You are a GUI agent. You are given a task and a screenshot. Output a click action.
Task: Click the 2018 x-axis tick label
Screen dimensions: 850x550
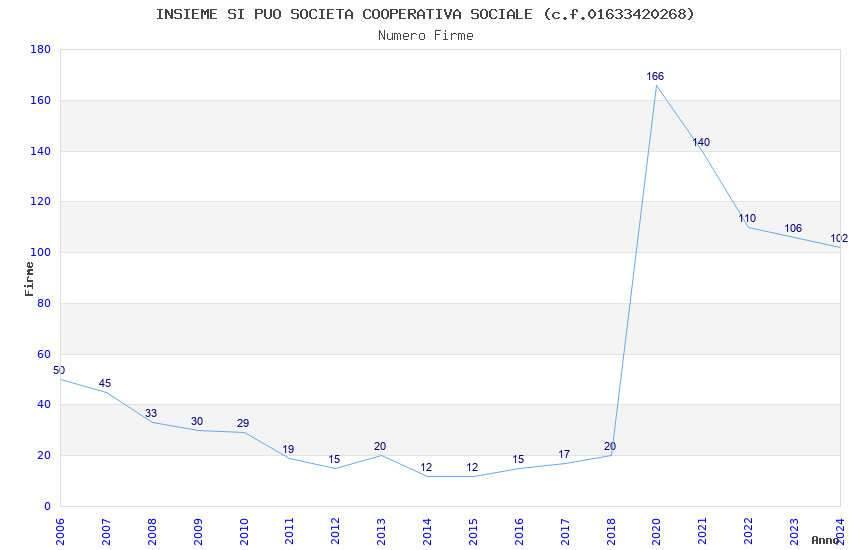611,531
